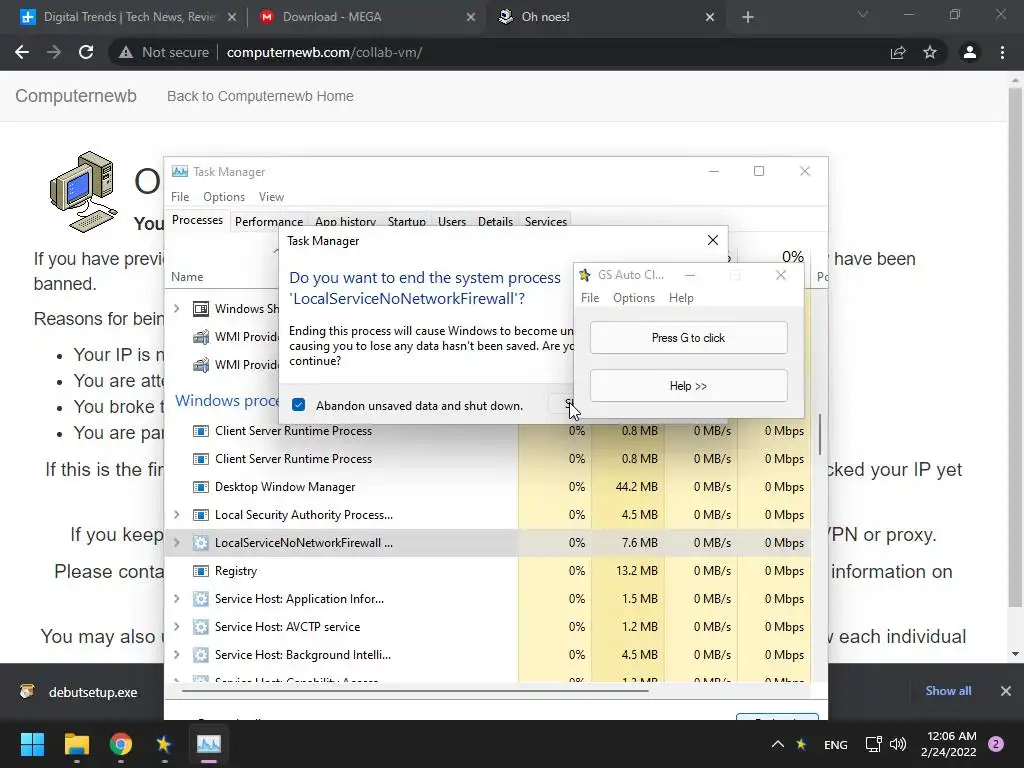Click Press G to click button
Viewport: 1024px width, 768px height.
[688, 338]
